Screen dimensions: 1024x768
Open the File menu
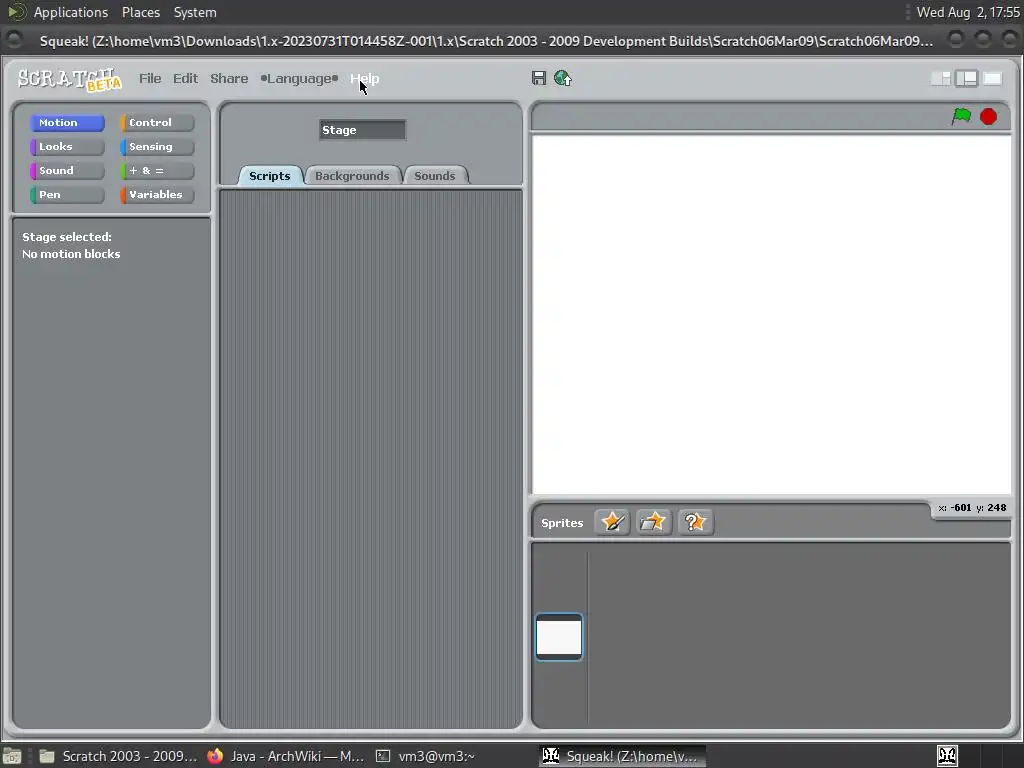[x=150, y=78]
